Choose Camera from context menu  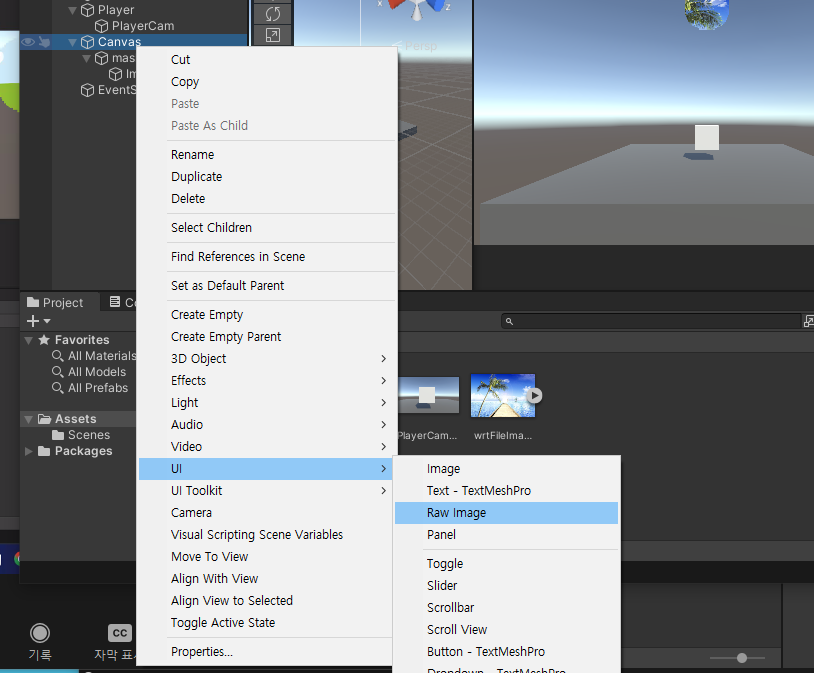pyautogui.click(x=266, y=513)
